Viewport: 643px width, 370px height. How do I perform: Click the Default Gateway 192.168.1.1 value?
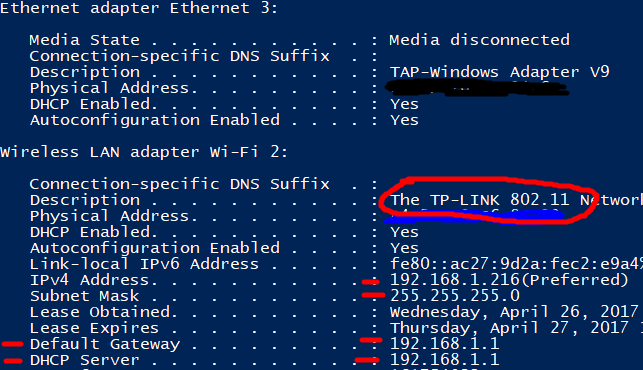(x=445, y=344)
